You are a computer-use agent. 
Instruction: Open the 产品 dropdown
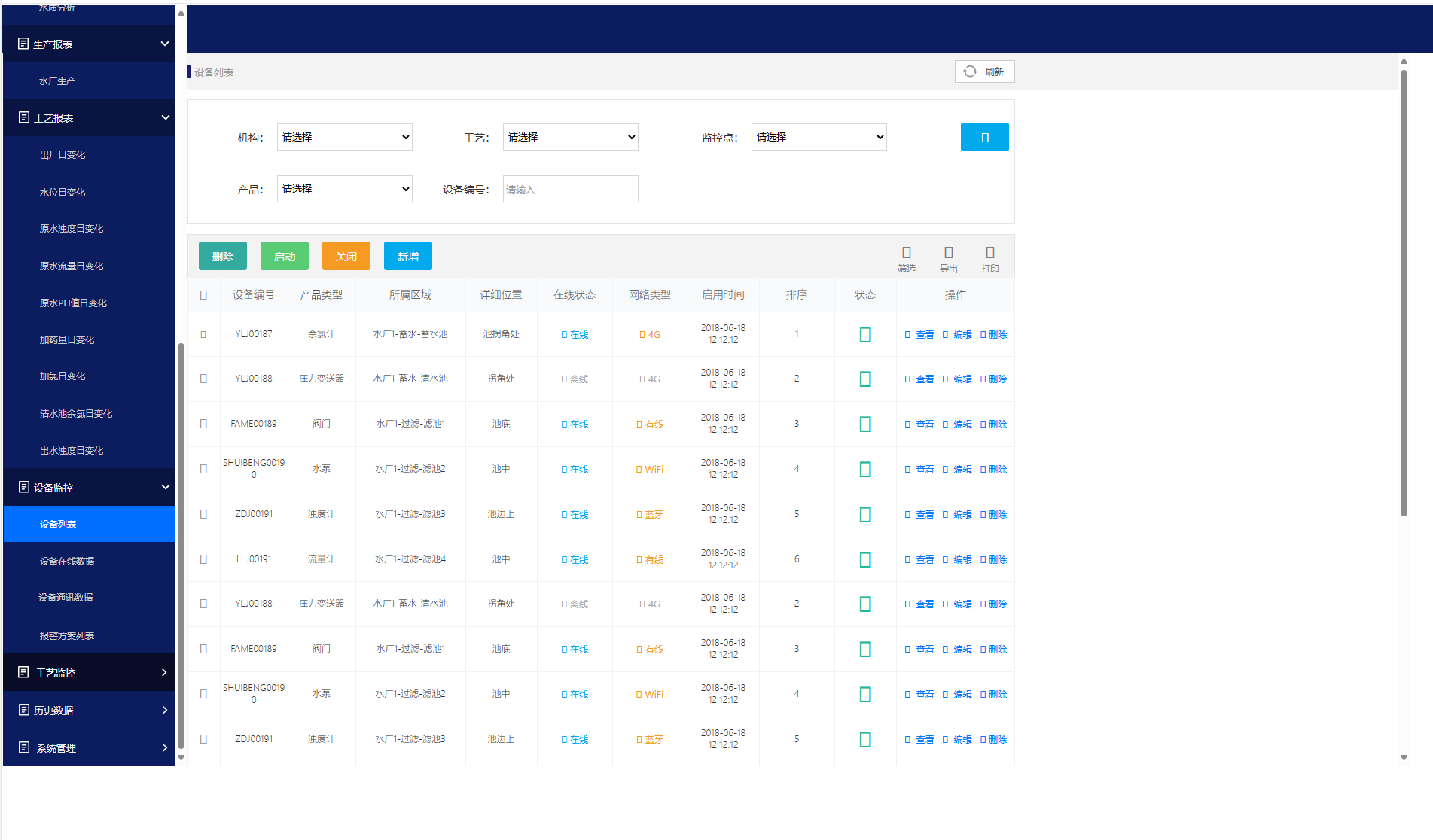click(345, 189)
